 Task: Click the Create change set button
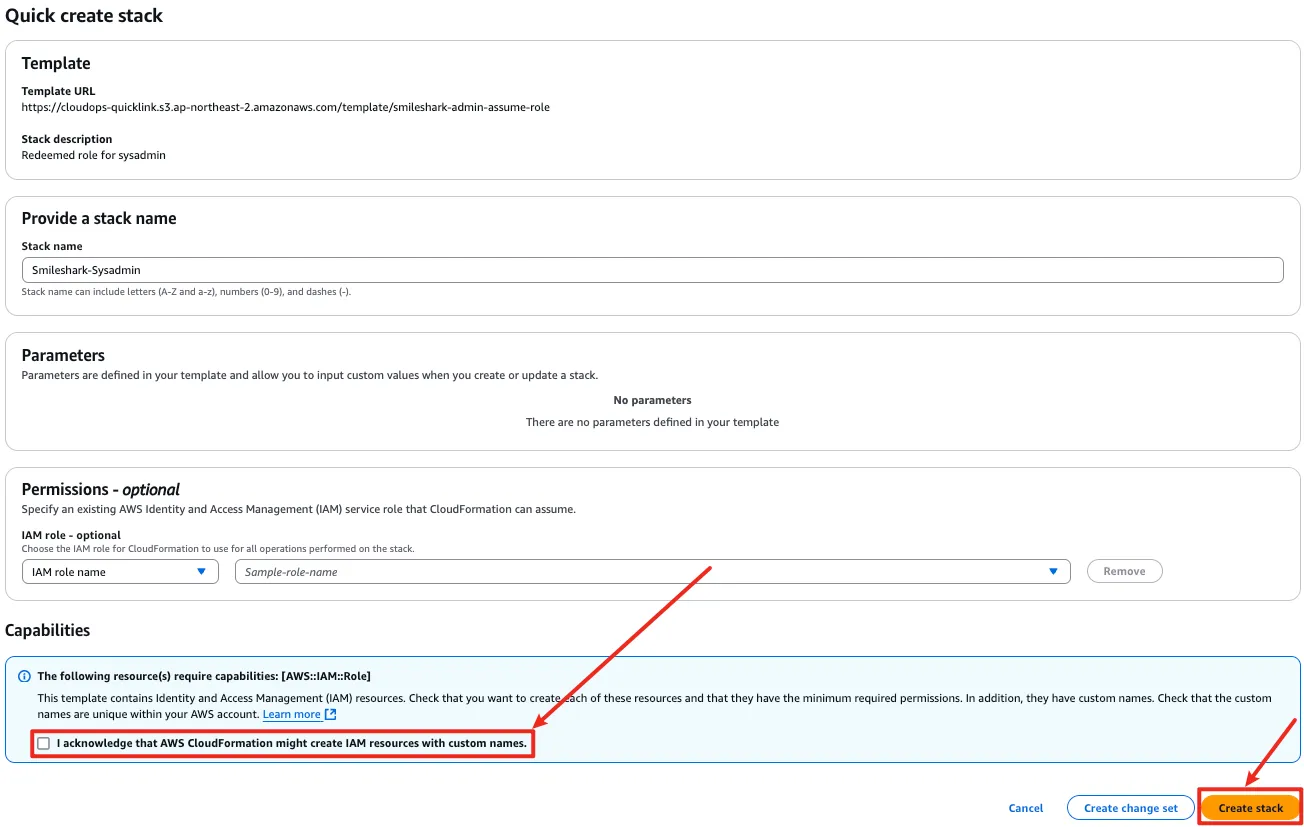(1130, 808)
